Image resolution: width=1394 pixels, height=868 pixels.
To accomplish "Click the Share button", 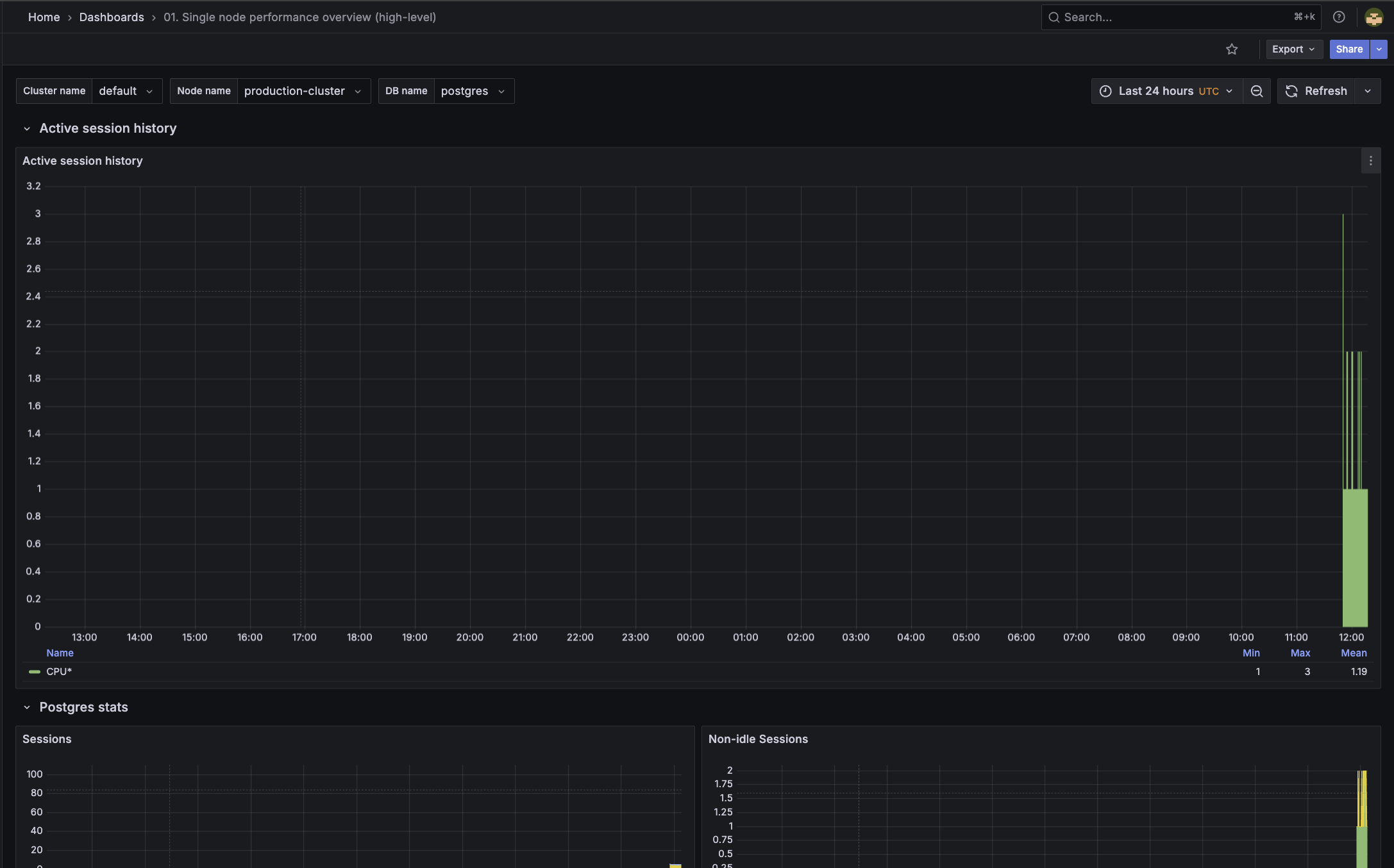I will pyautogui.click(x=1349, y=49).
